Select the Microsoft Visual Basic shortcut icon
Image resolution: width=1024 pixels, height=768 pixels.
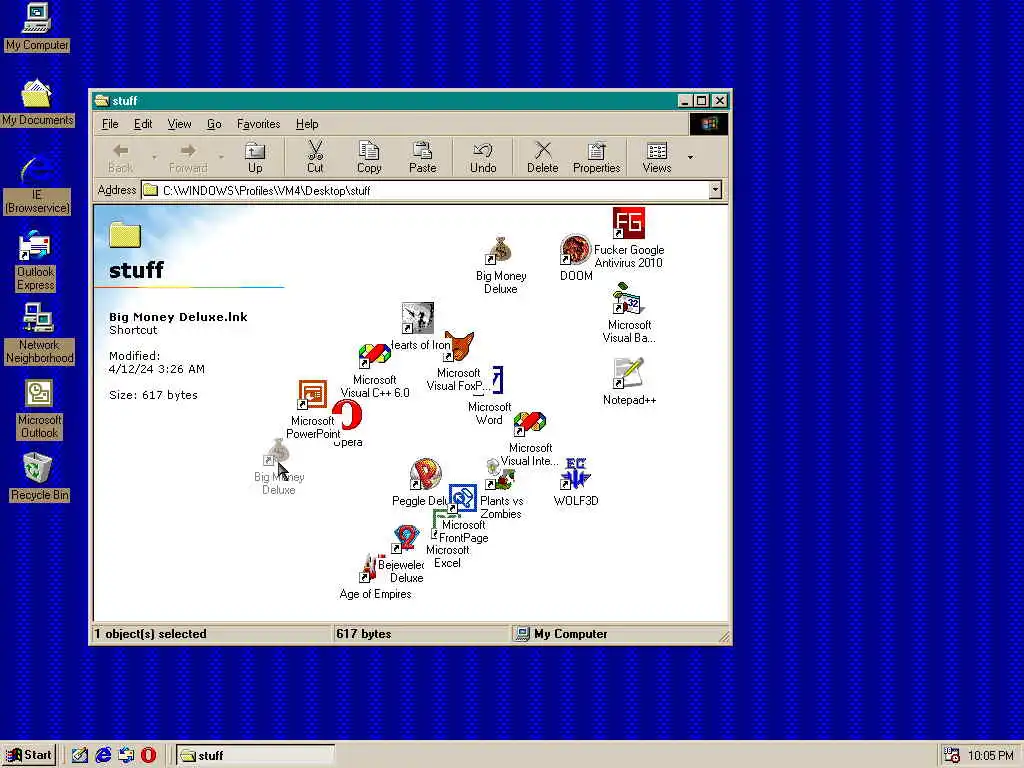click(628, 298)
